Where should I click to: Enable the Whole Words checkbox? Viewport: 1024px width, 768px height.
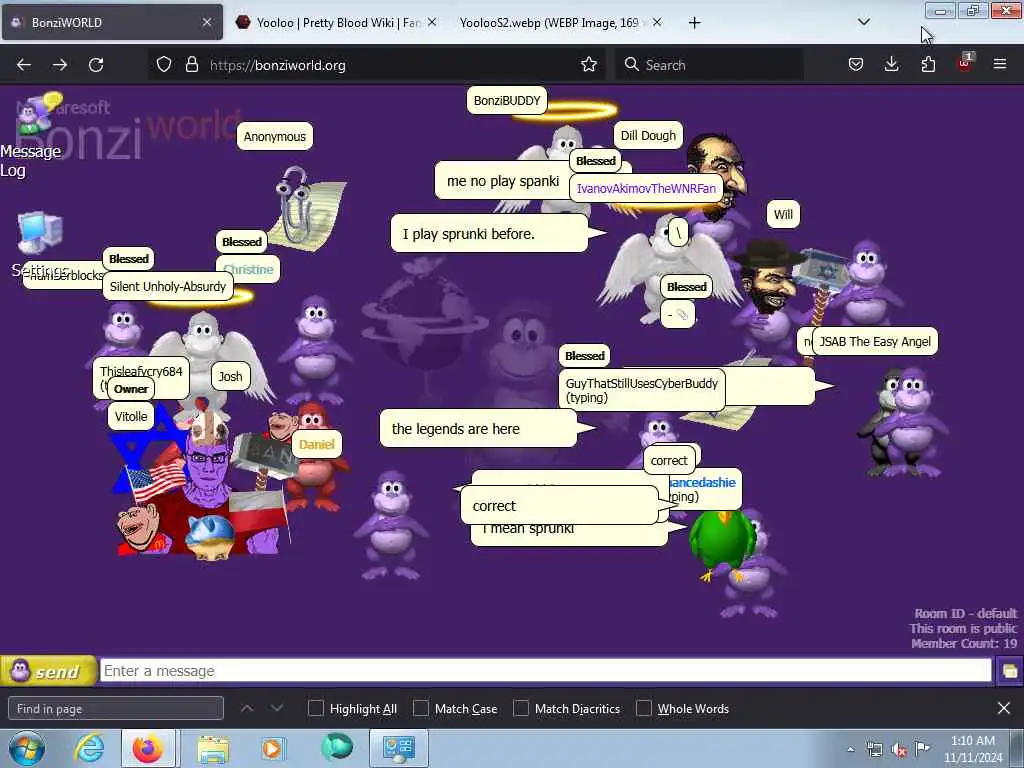point(644,709)
